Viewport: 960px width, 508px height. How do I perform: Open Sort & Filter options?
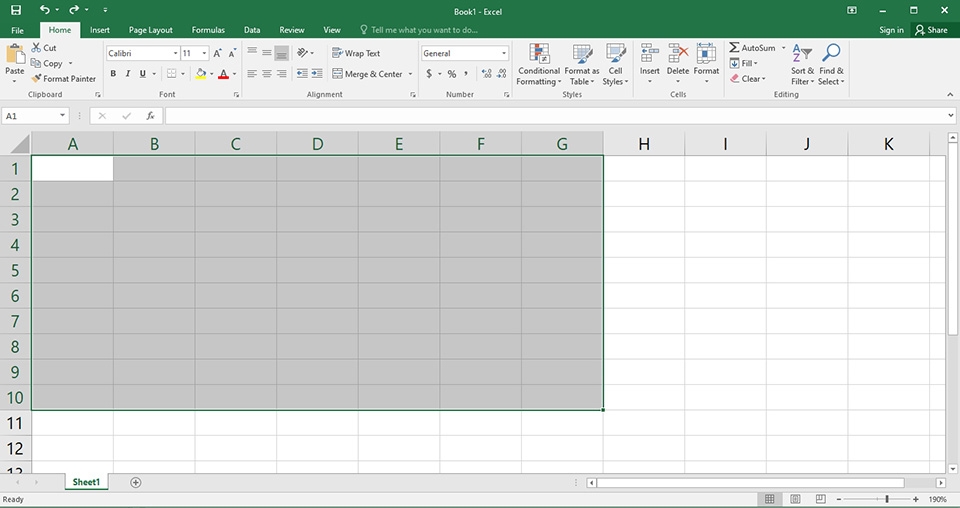tap(802, 65)
